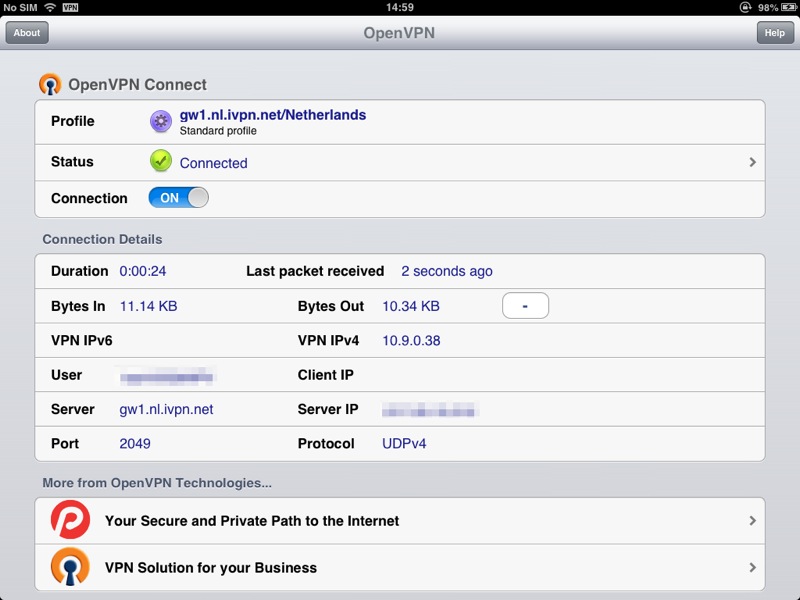Image resolution: width=800 pixels, height=600 pixels.
Task: Click the 10.34 KB Bytes Out value
Action: click(x=411, y=306)
